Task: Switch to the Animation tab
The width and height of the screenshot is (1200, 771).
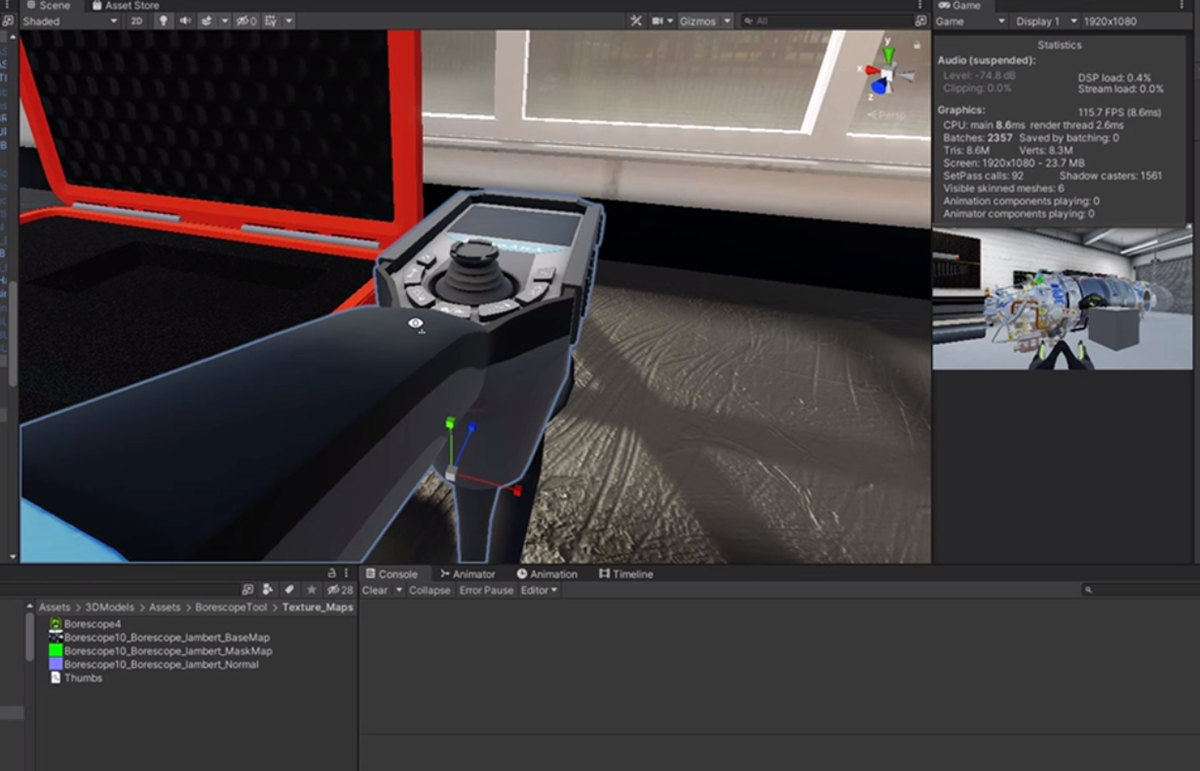Action: tap(547, 574)
